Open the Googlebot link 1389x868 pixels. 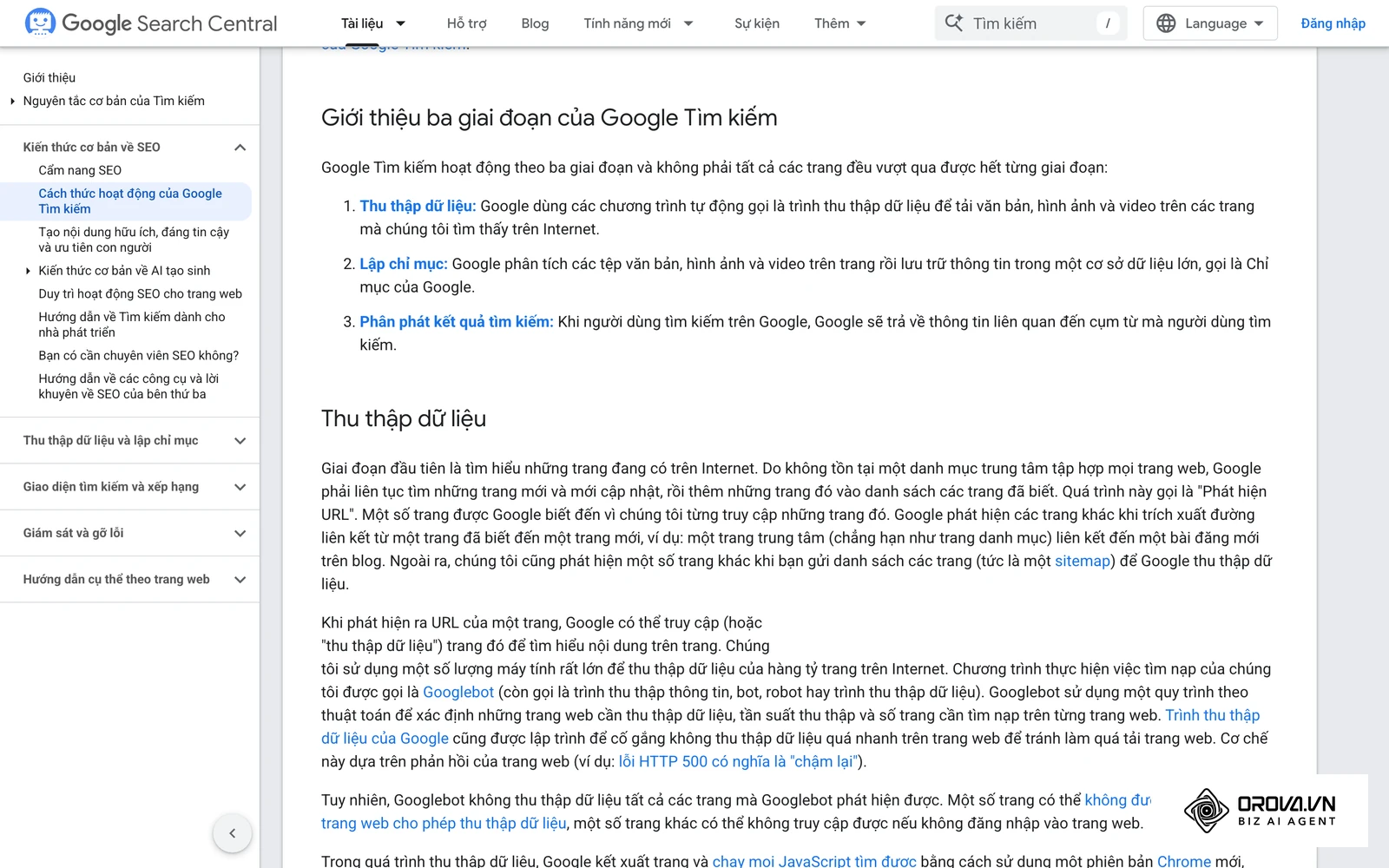(x=458, y=692)
